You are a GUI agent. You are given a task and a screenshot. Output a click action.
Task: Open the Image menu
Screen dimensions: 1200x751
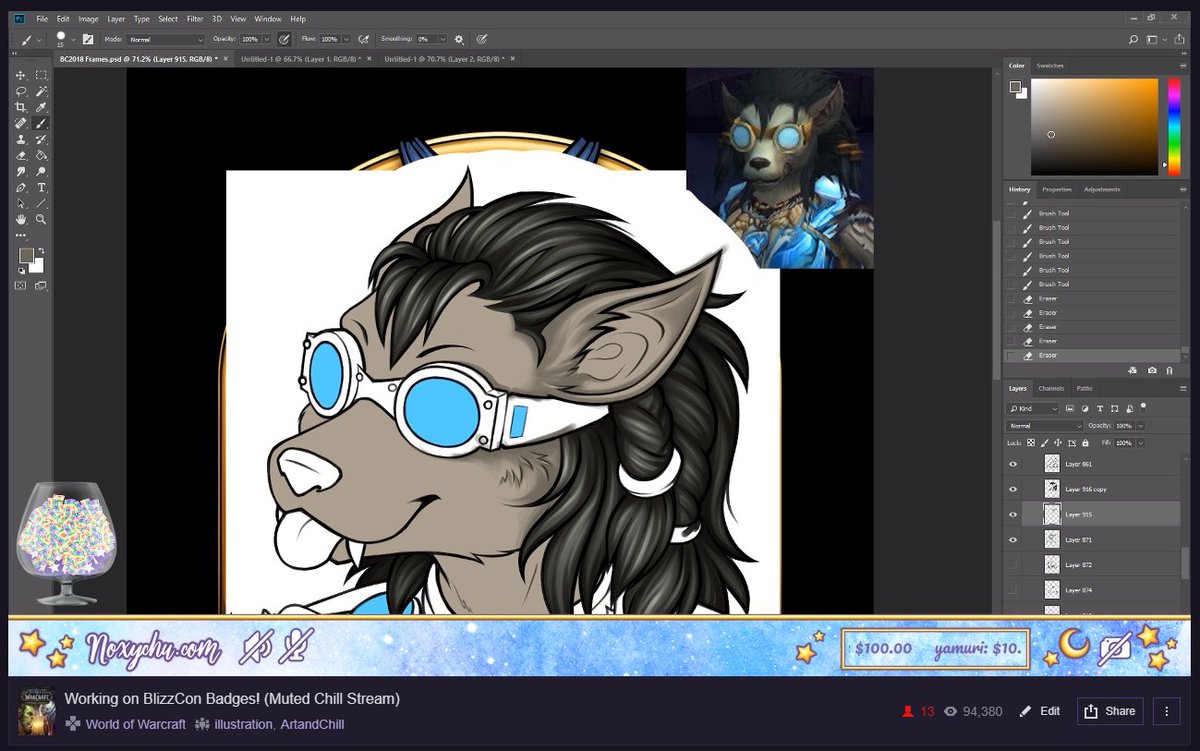click(x=88, y=19)
